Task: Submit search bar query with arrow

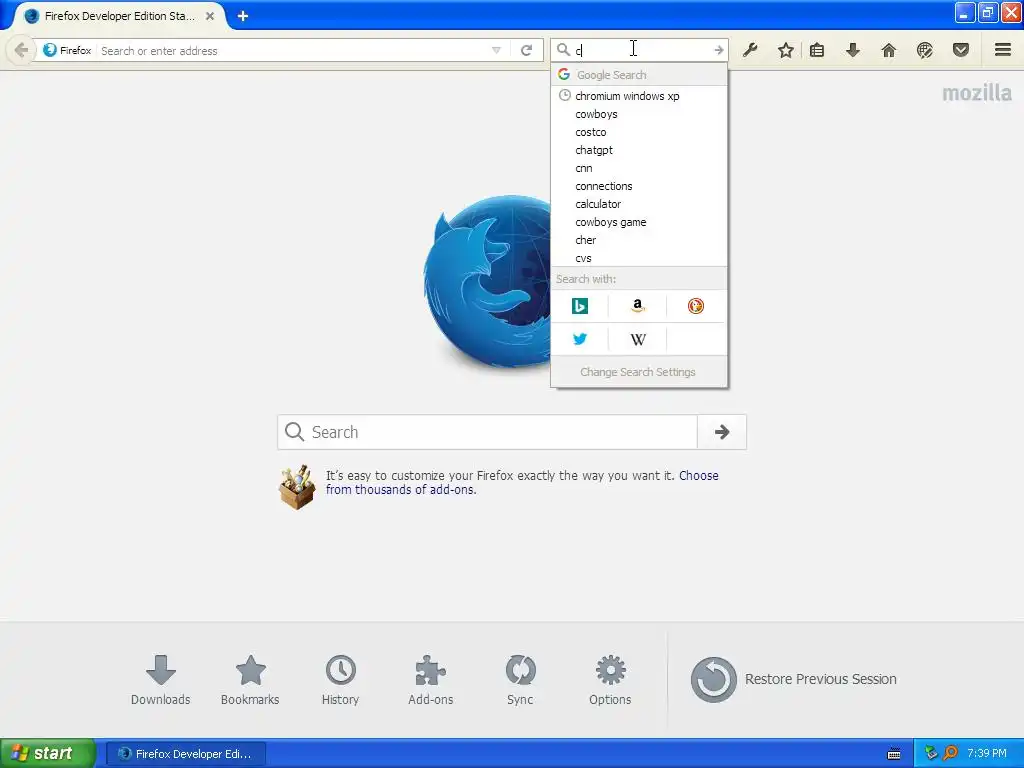Action: coord(718,50)
